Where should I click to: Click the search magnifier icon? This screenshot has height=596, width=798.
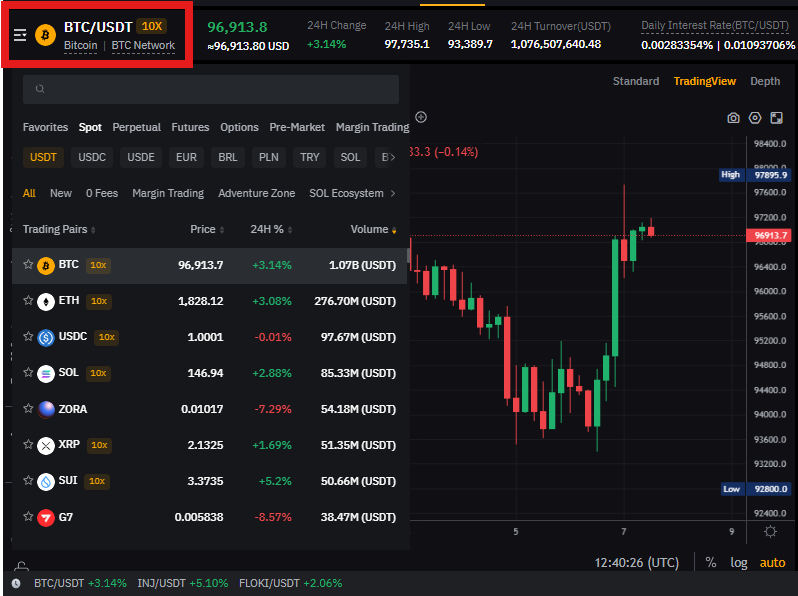click(x=40, y=89)
